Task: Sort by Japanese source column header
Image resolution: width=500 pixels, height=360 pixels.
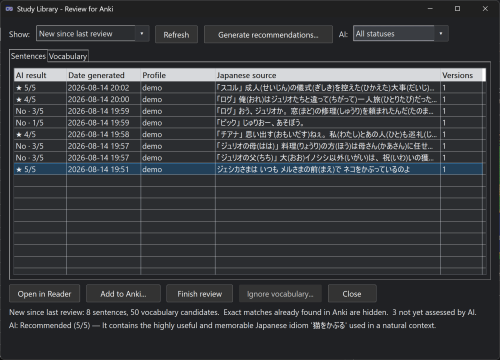Action: 328,75
